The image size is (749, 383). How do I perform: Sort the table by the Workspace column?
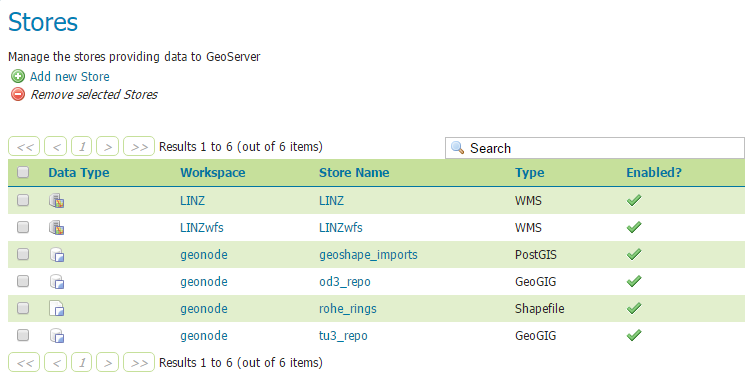[213, 173]
